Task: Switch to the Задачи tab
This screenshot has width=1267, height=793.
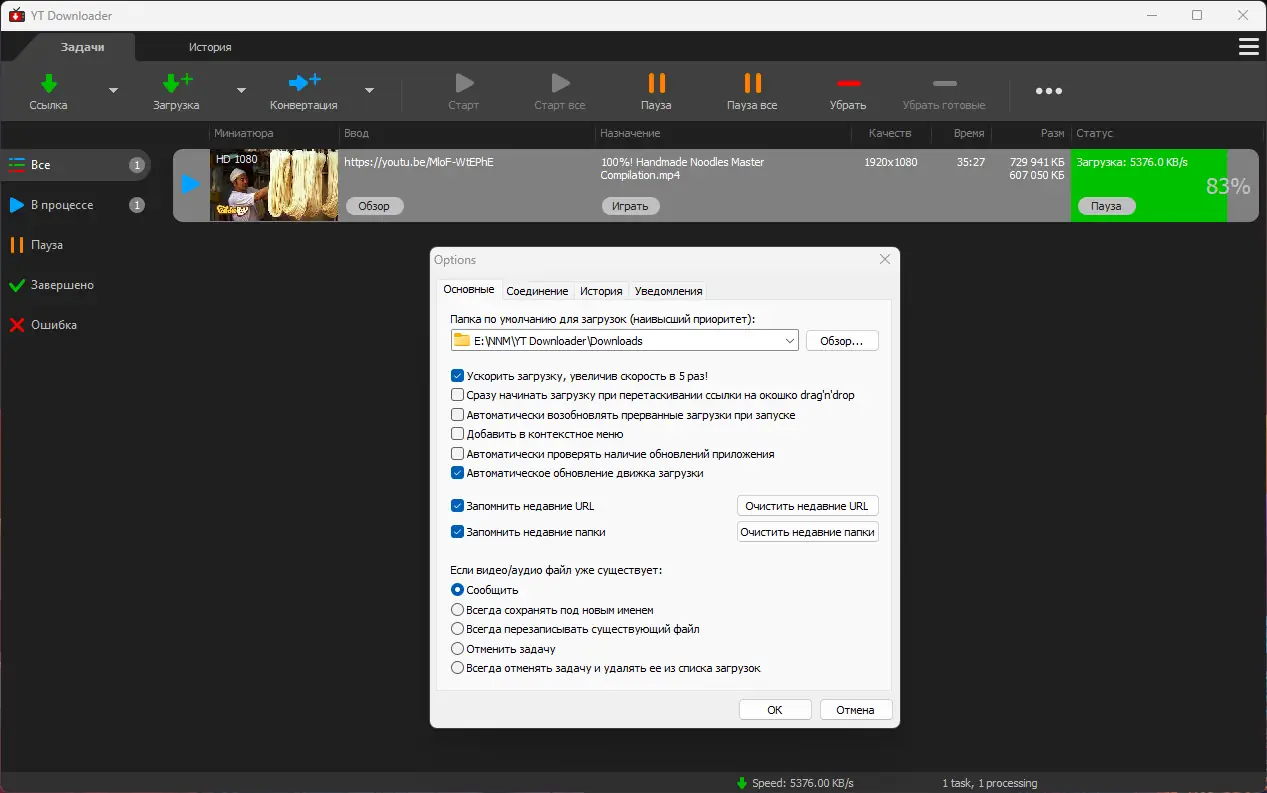Action: 82,47
